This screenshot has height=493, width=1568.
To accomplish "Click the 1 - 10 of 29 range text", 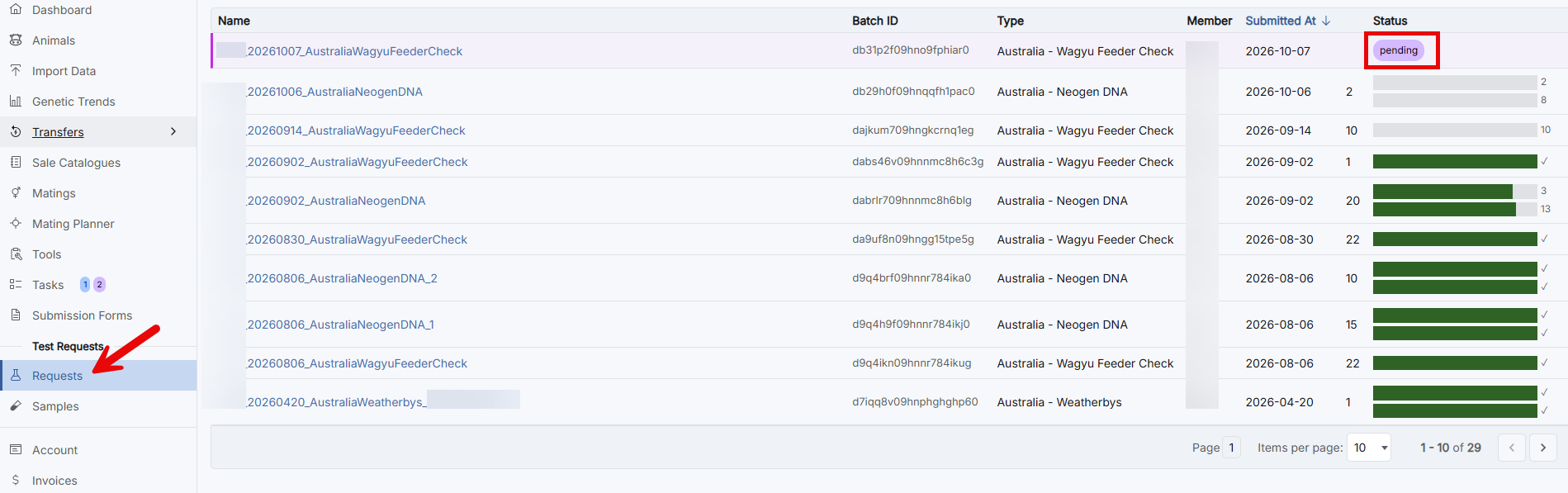I will 1451,448.
